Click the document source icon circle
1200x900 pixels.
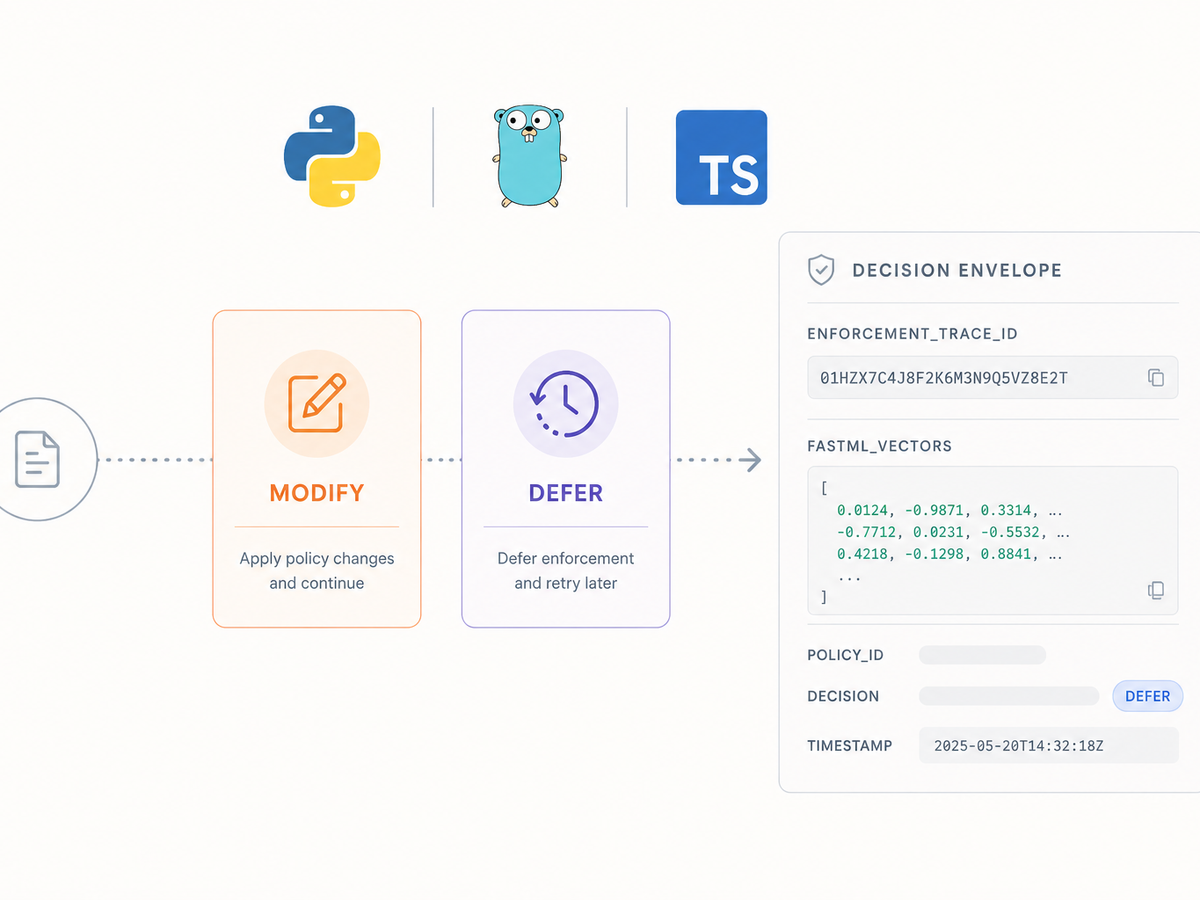click(40, 459)
